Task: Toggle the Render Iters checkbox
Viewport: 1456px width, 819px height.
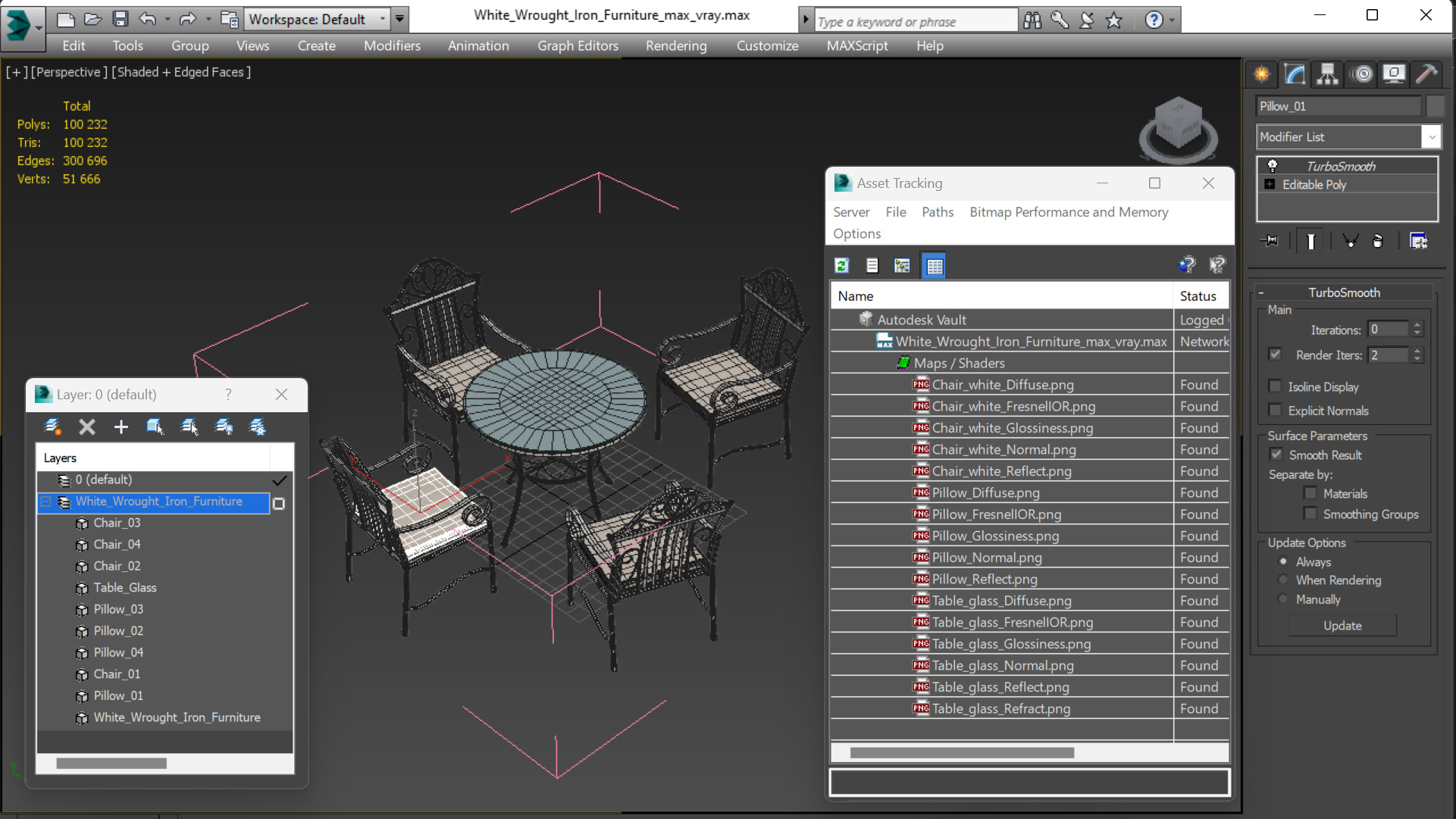Action: coord(1275,355)
